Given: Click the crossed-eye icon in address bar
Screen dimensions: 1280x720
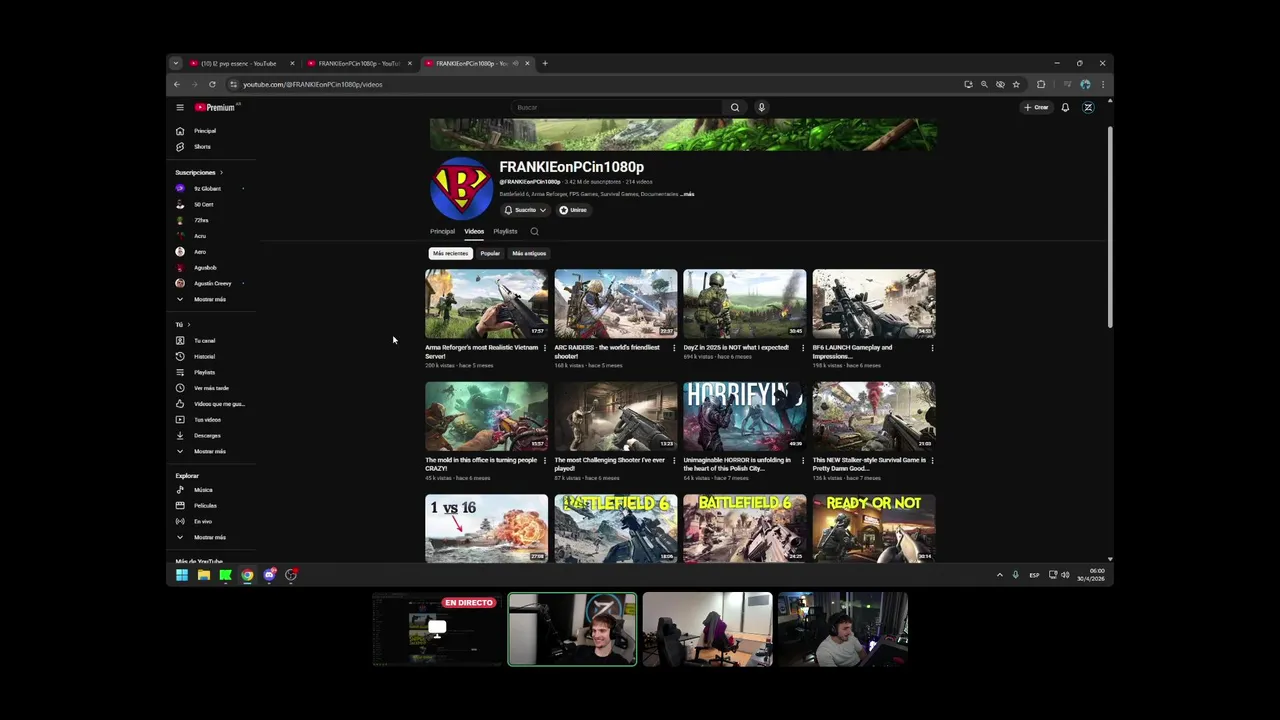Looking at the screenshot, I should (1000, 84).
